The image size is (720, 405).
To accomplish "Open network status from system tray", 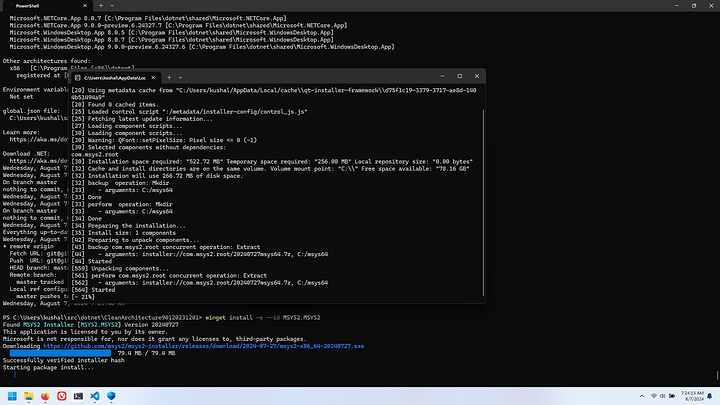I will [x=654, y=396].
